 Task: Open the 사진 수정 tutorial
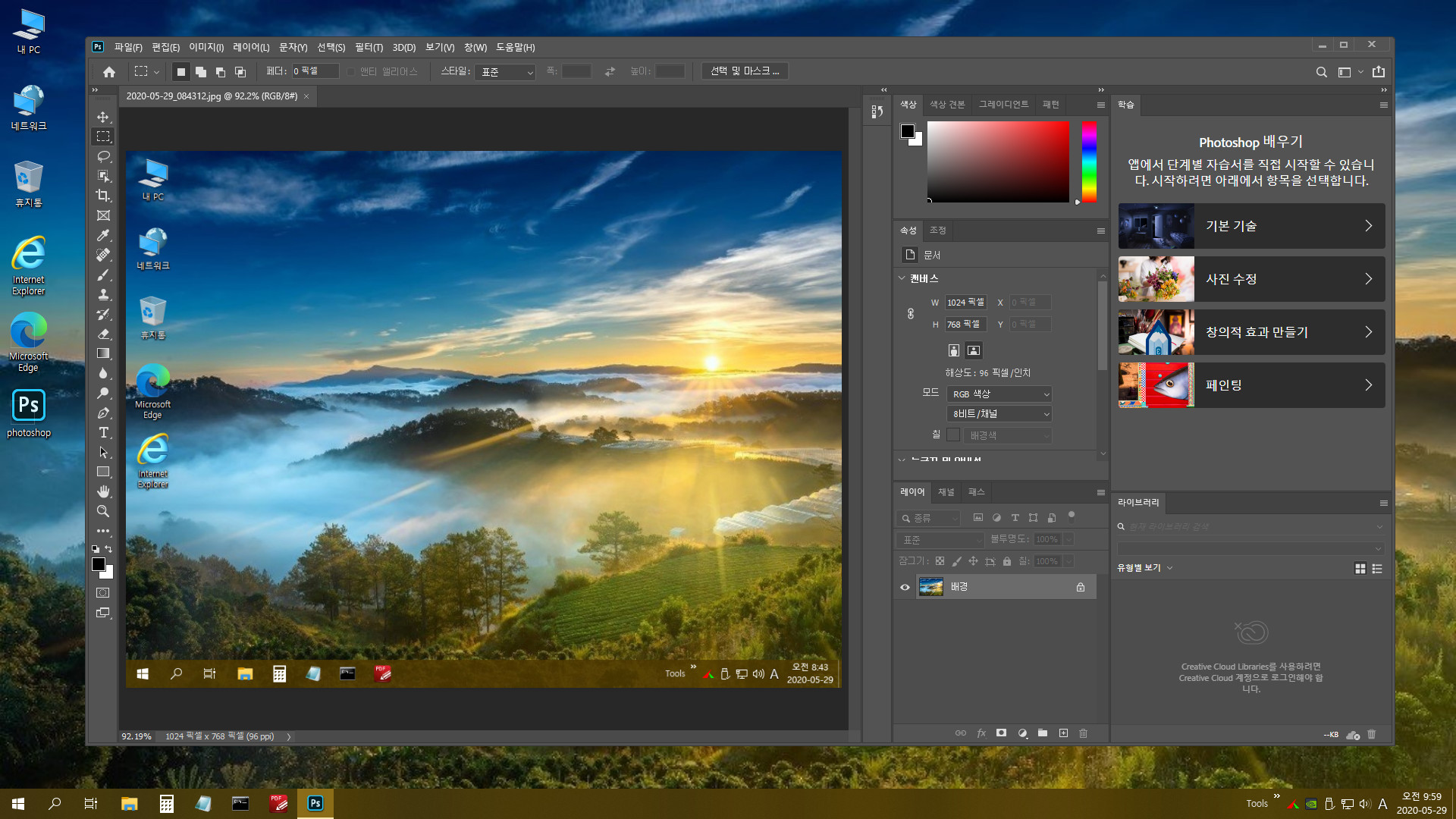(1251, 279)
